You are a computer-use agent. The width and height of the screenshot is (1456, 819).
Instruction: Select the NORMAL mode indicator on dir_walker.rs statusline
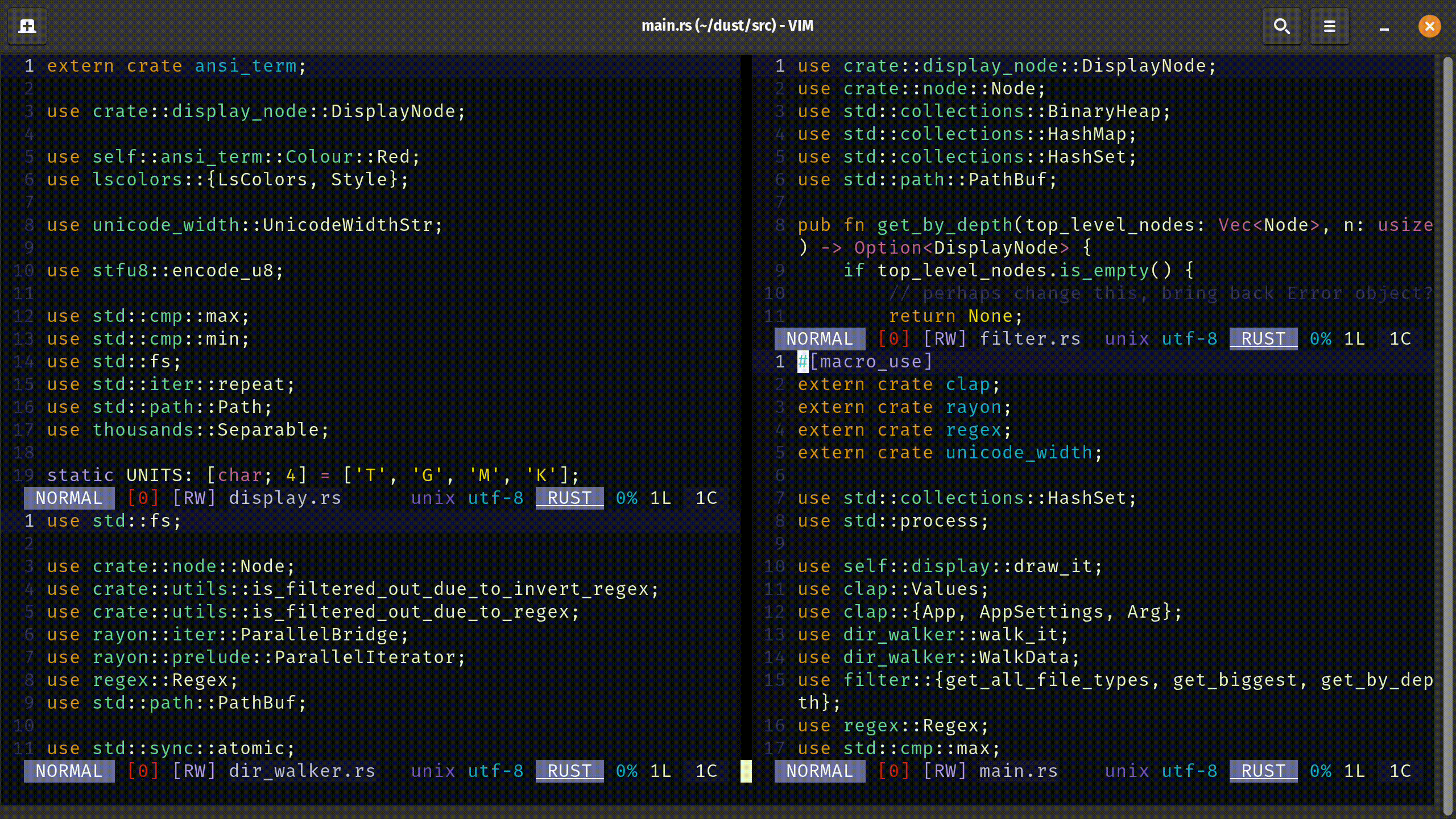pyautogui.click(x=69, y=771)
